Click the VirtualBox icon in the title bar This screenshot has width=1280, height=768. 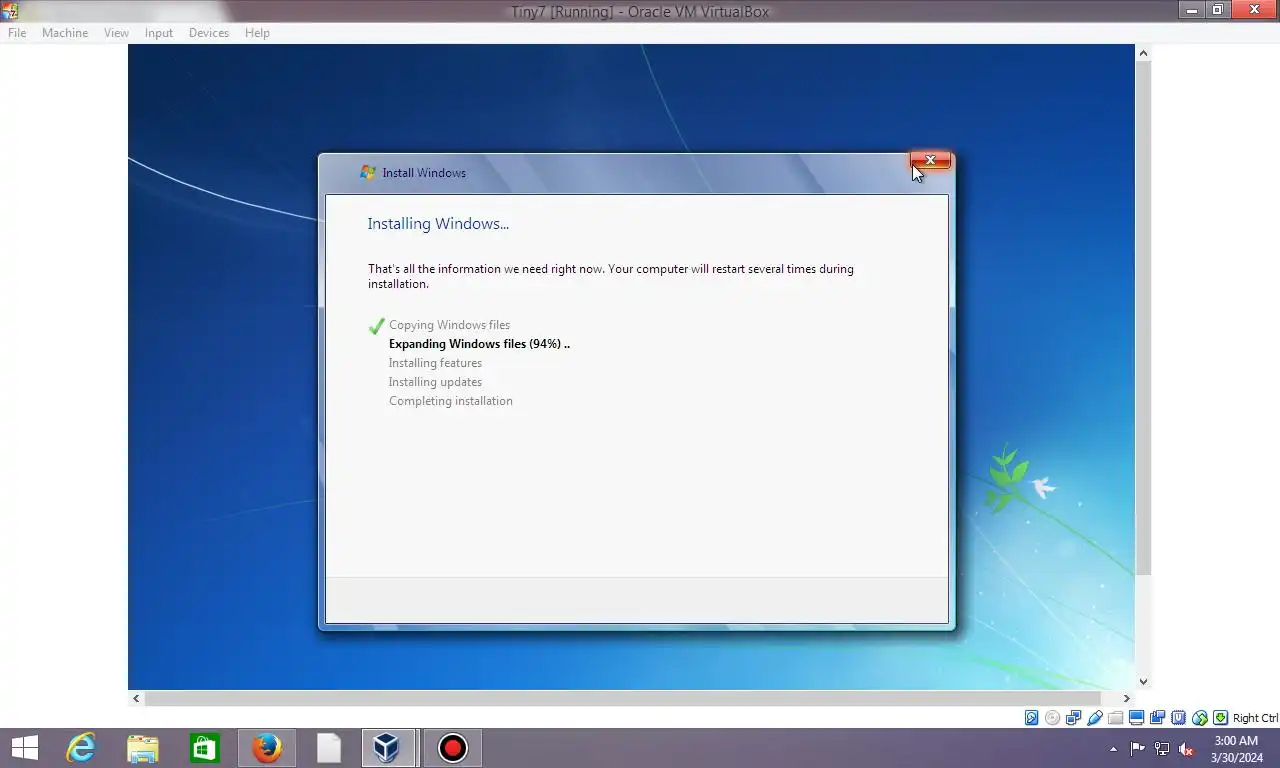coord(10,11)
